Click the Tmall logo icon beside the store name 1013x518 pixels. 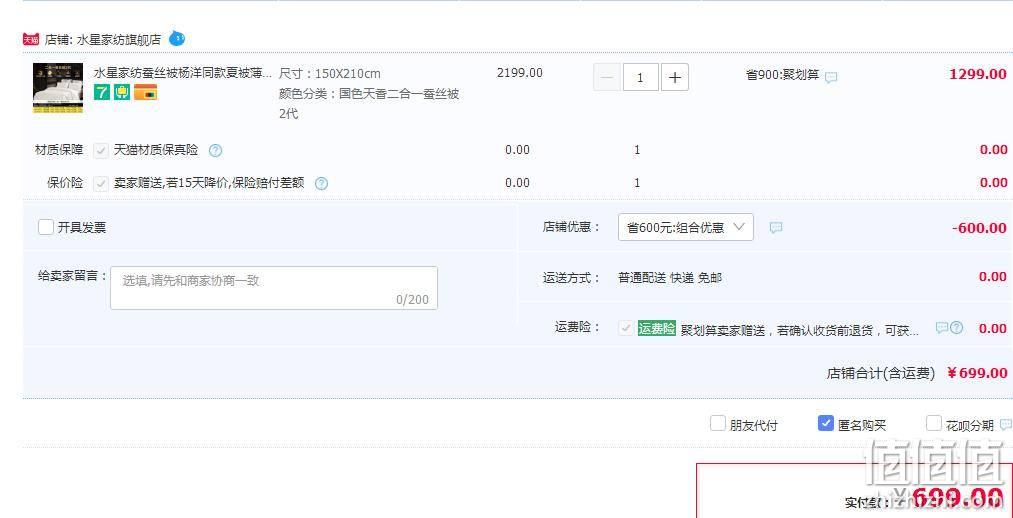[30, 39]
